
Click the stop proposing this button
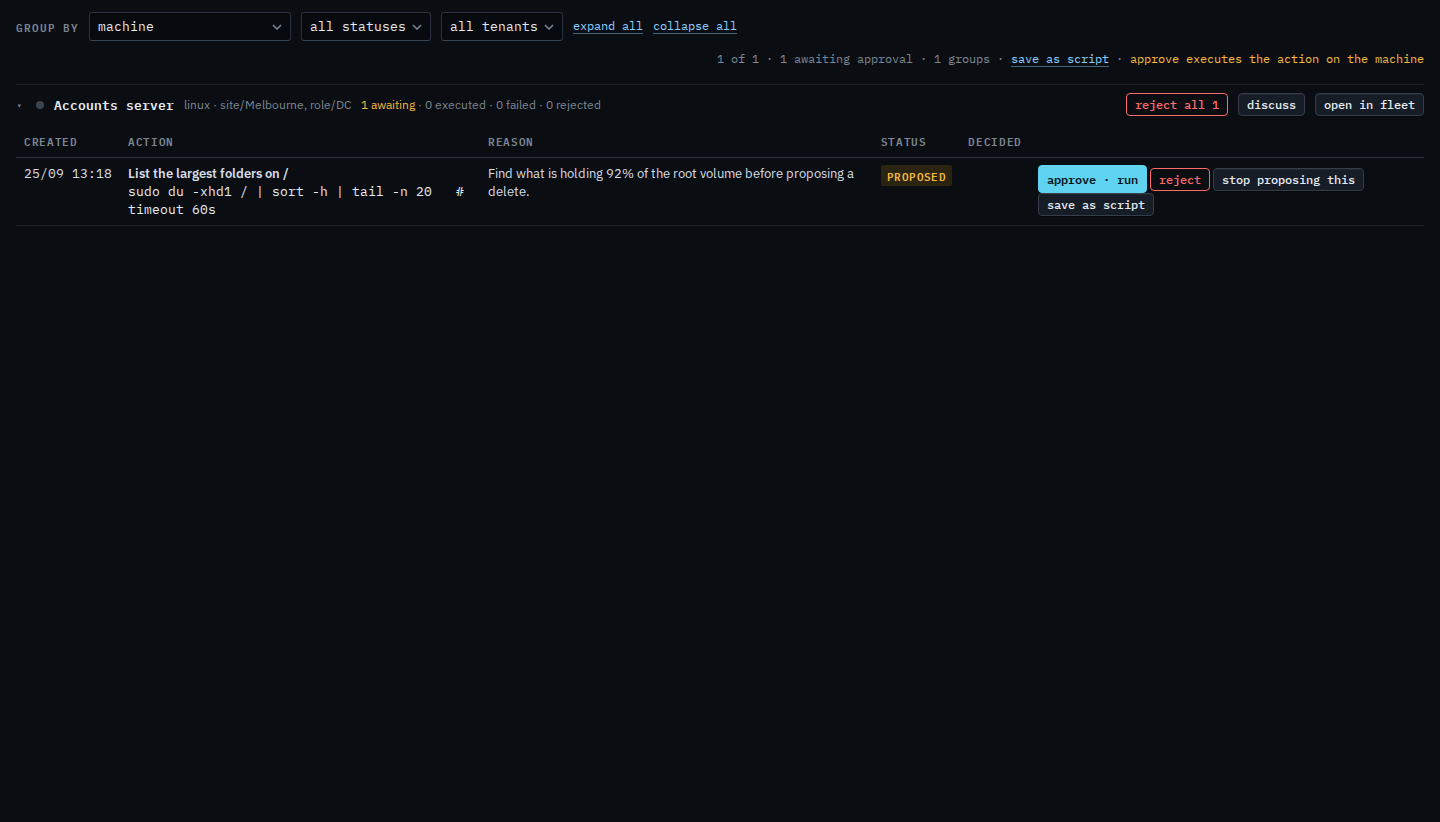tap(1288, 180)
